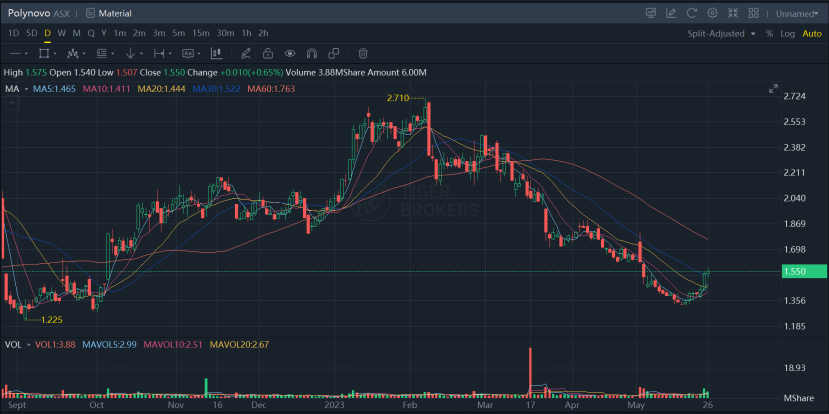Expand the Fibonacci tool dropdown arrow
Viewport: 829px width, 414px height.
click(113, 54)
